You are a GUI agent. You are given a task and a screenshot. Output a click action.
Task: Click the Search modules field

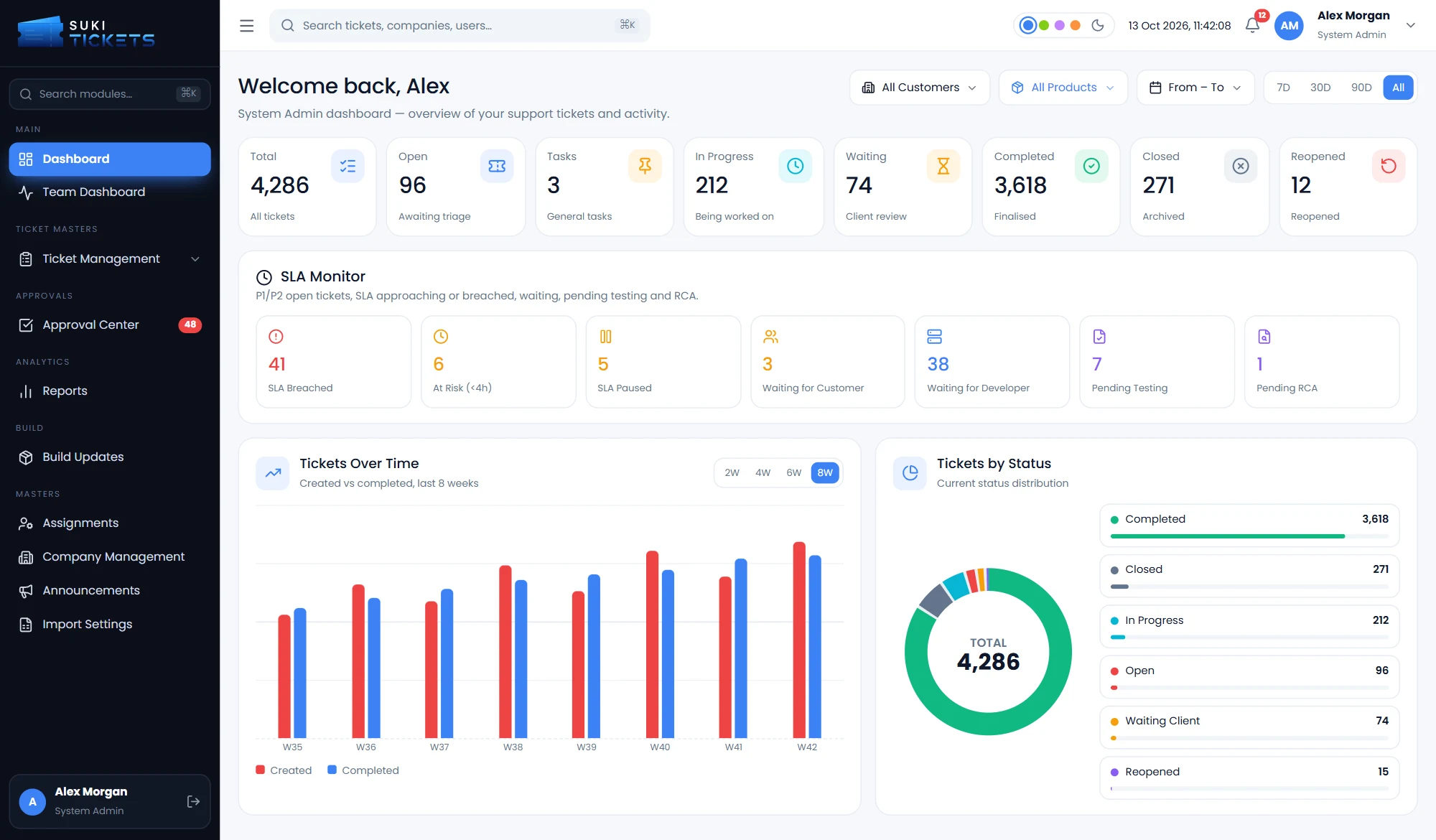click(x=110, y=94)
